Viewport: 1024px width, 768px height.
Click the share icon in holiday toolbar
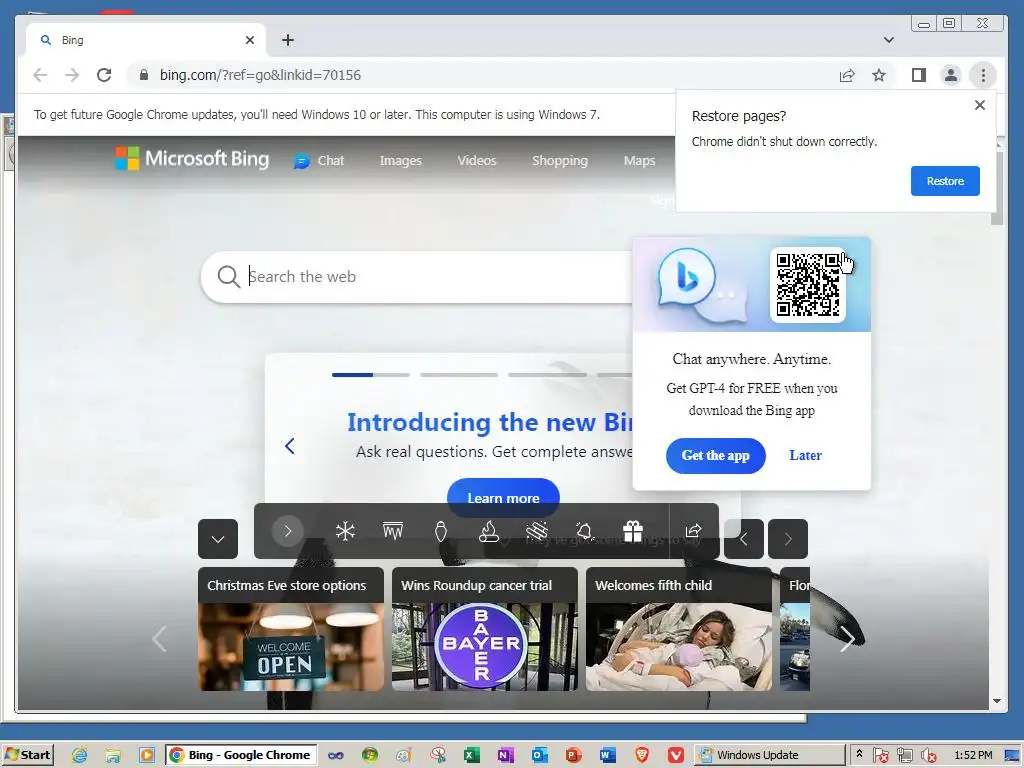pyautogui.click(x=694, y=531)
